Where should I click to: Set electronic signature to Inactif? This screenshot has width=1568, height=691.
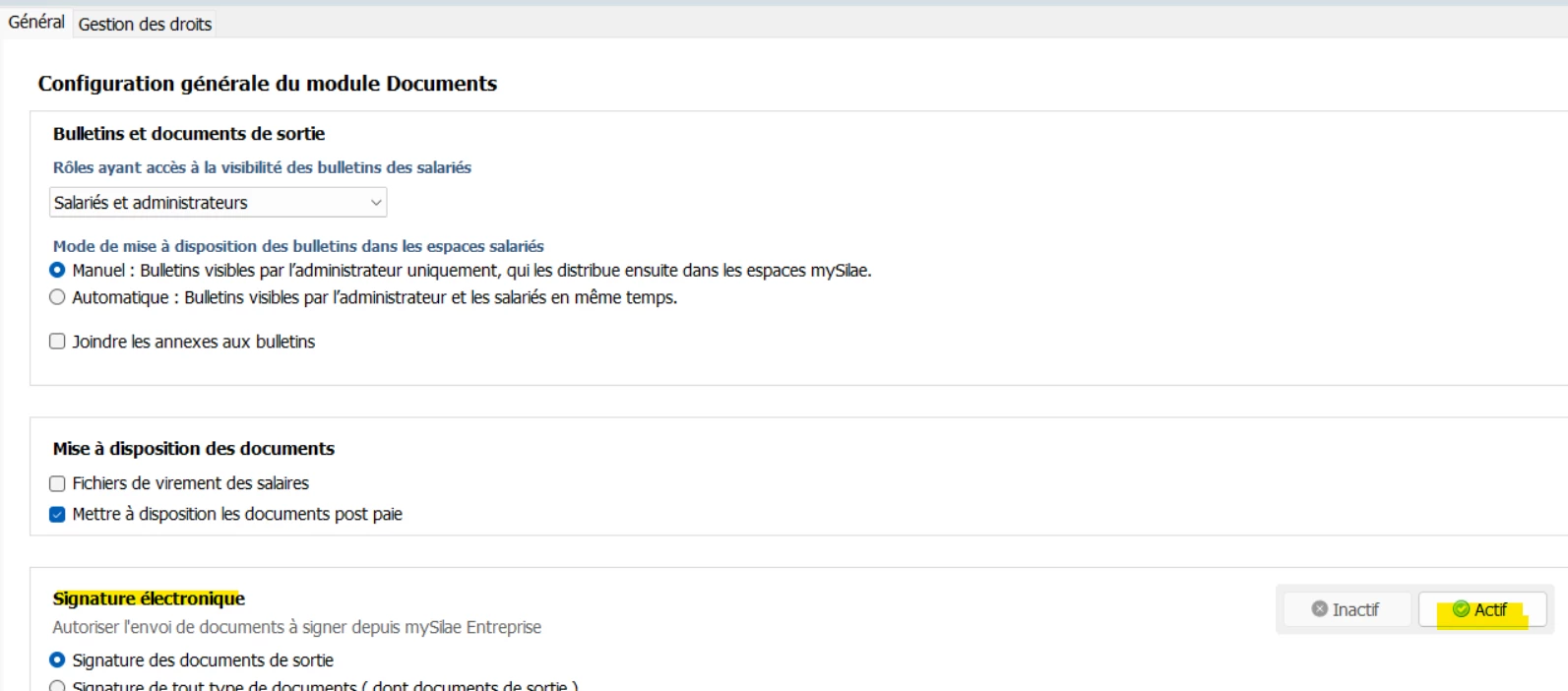pos(1347,609)
